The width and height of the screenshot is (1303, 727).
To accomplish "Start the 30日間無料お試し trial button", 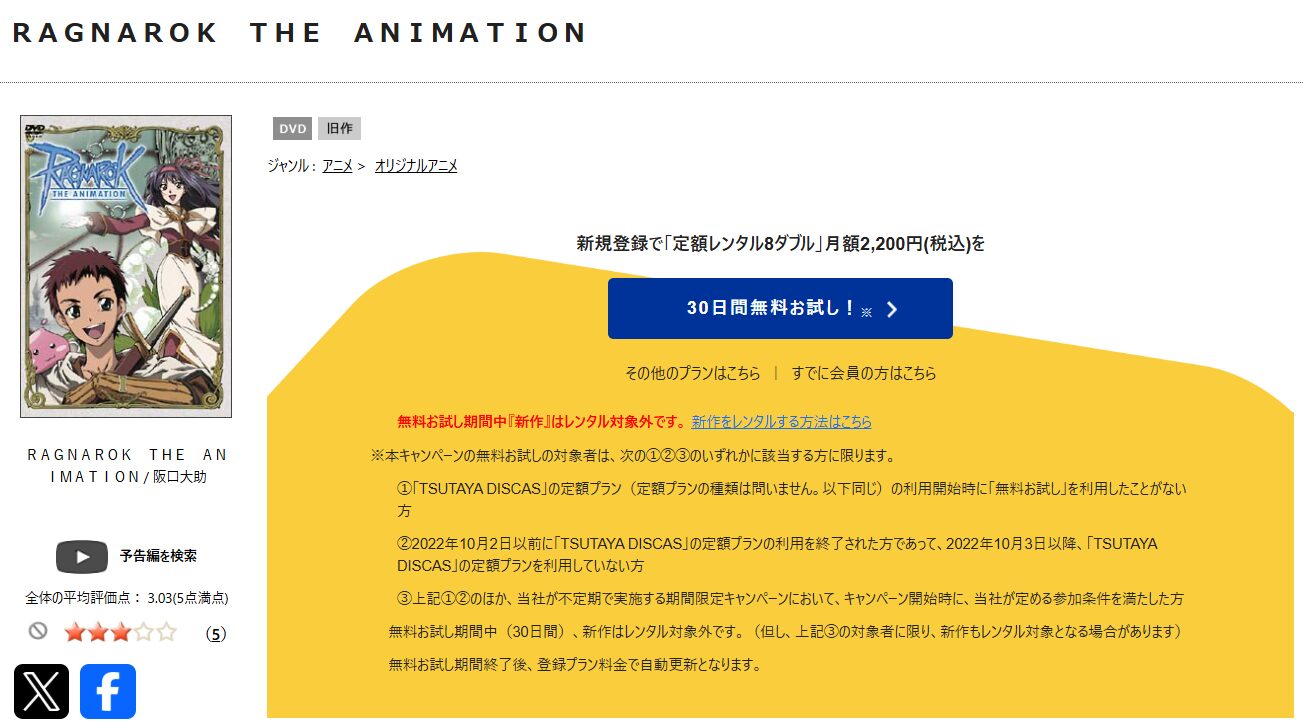I will click(780, 308).
